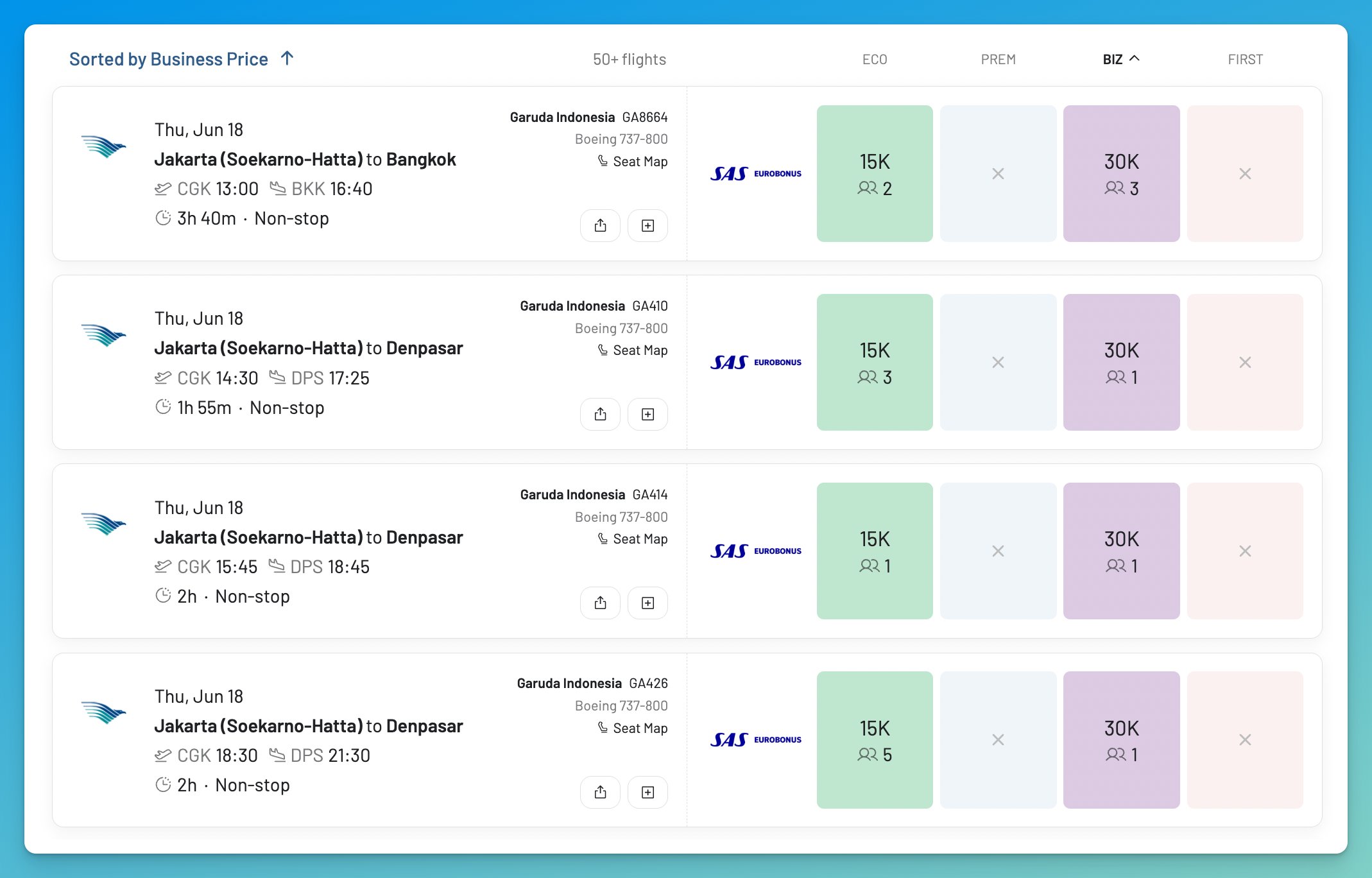Click unavailable first class cell for GA8664

coord(1245,173)
